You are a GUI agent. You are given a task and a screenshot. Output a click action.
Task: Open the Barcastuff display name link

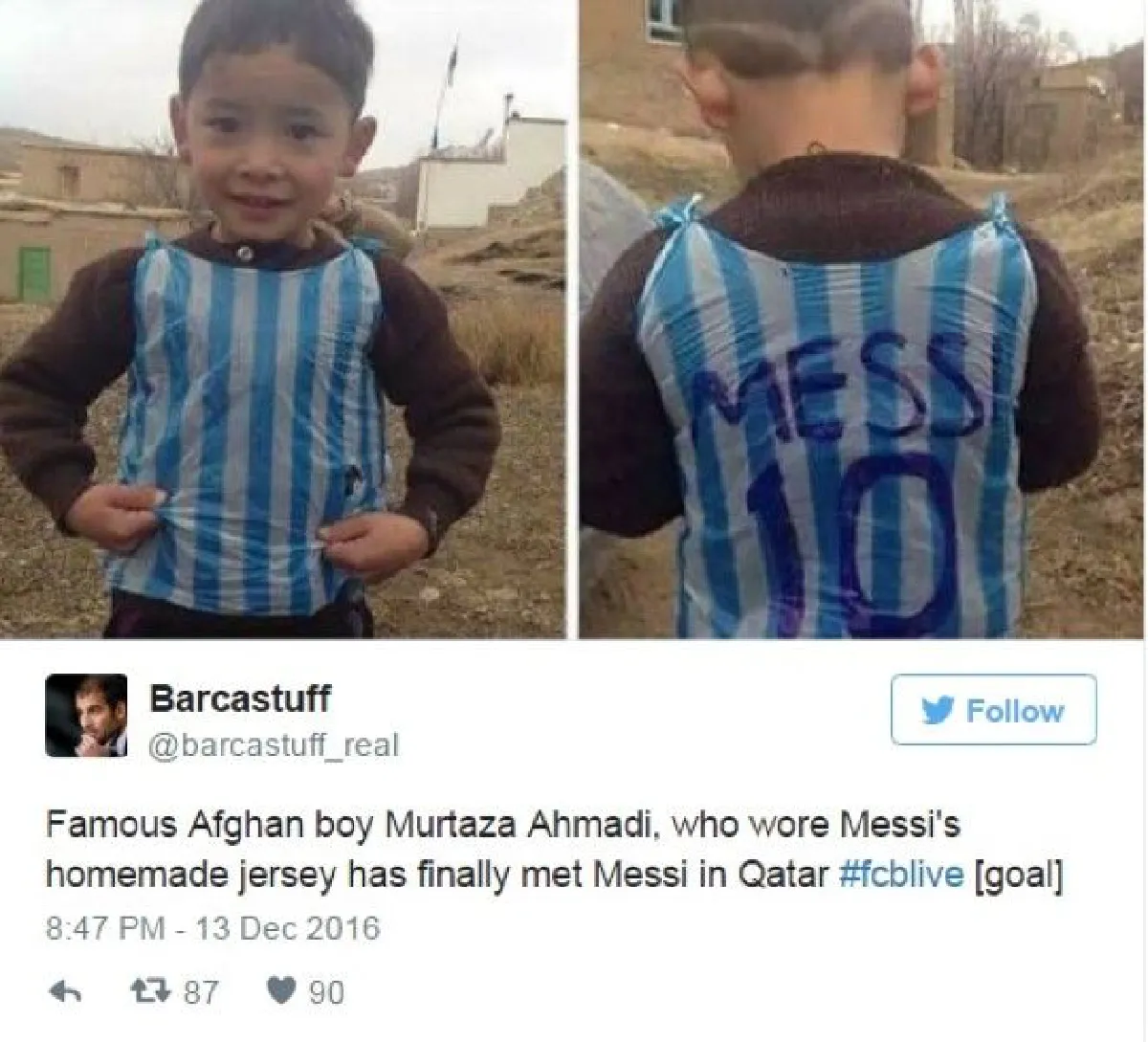[x=240, y=698]
